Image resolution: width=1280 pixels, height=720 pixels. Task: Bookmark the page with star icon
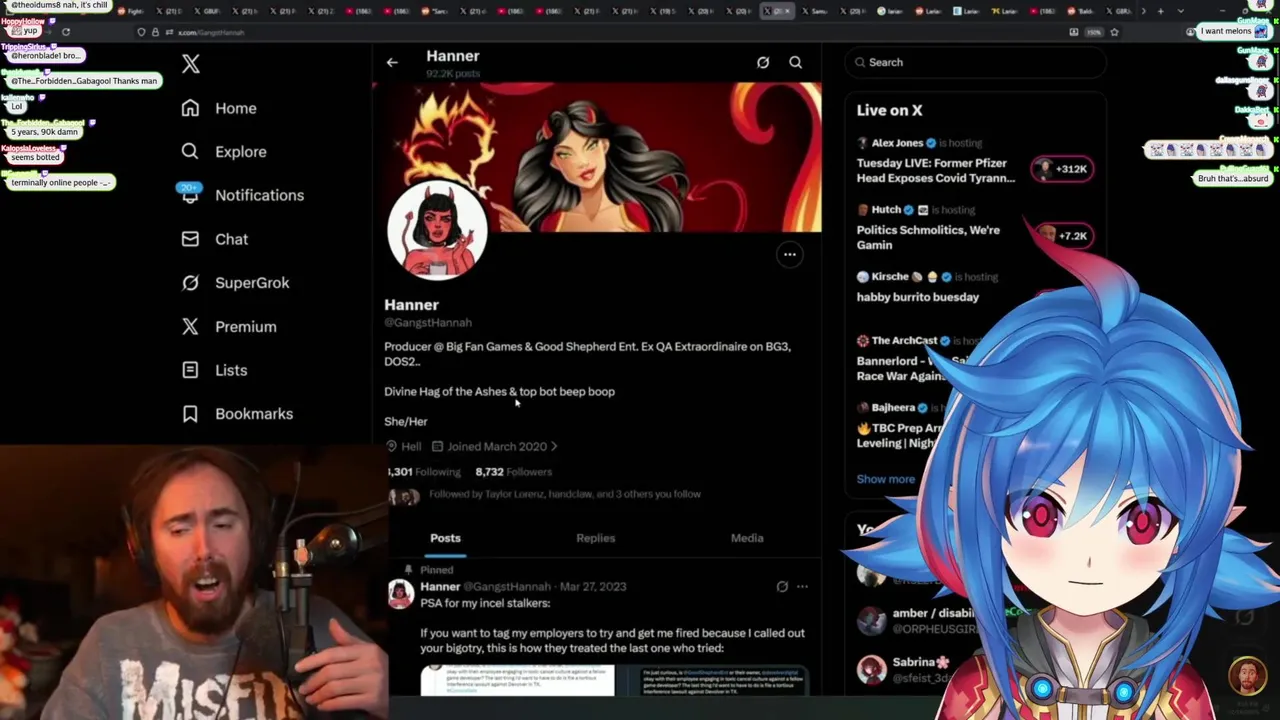(x=1114, y=32)
